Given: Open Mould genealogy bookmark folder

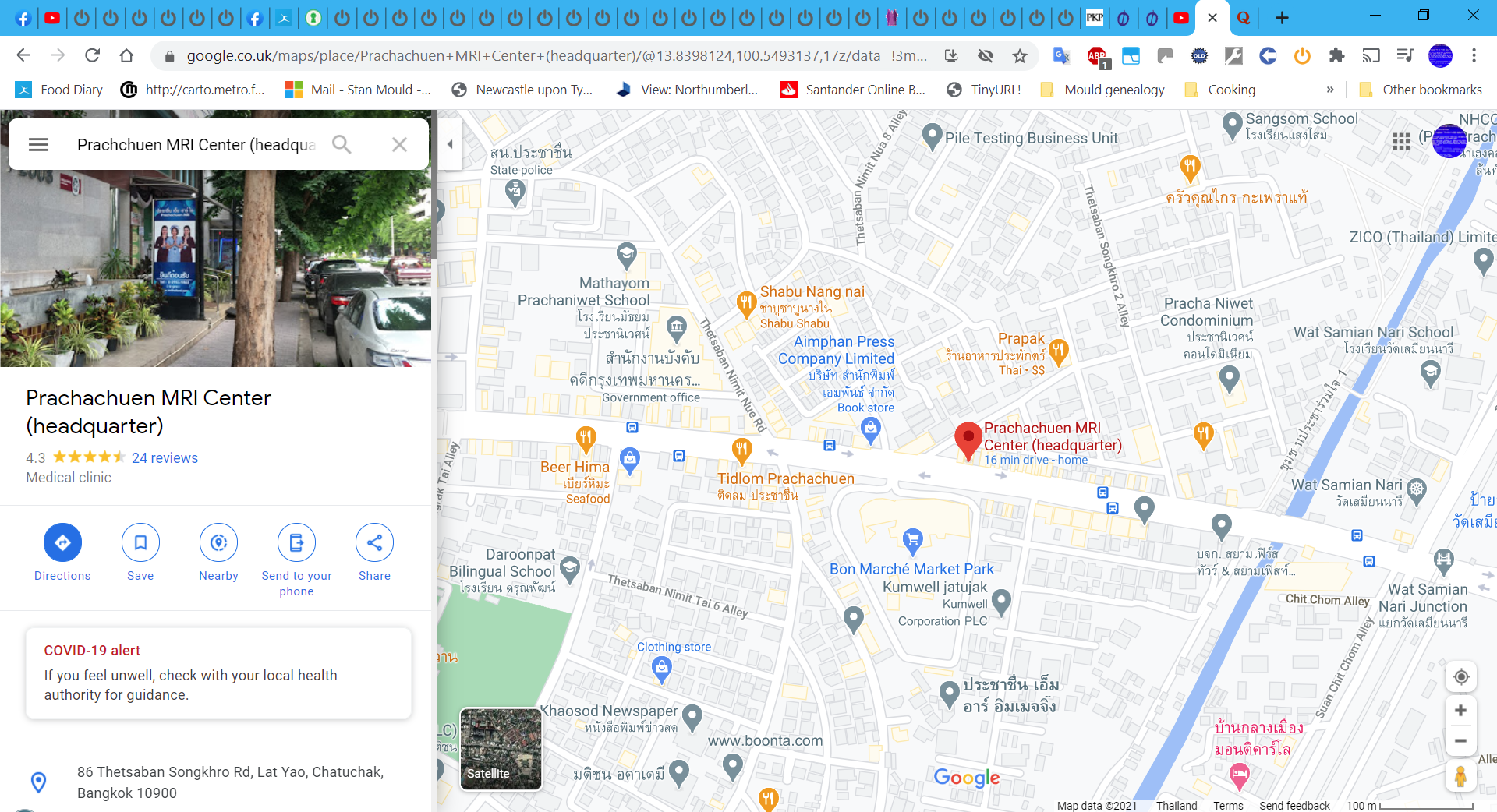Looking at the screenshot, I should click(1102, 90).
